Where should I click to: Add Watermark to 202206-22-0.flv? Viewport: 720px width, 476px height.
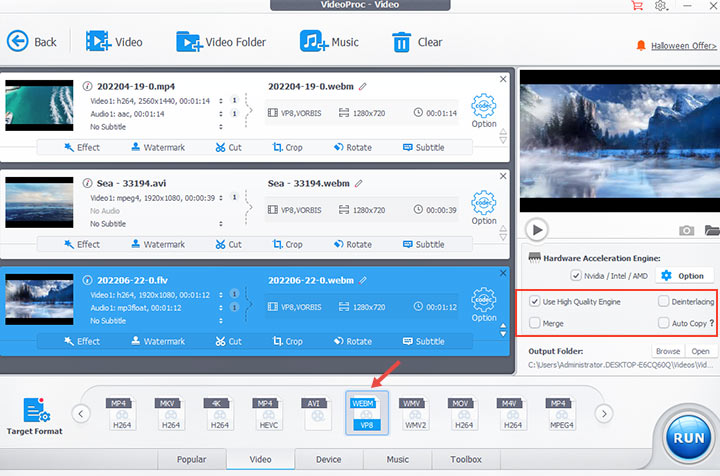(158, 341)
